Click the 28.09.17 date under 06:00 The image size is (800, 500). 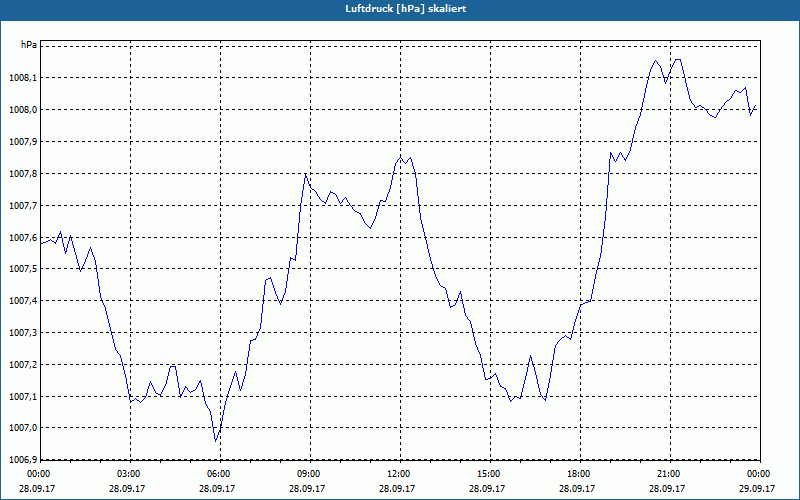click(x=217, y=488)
